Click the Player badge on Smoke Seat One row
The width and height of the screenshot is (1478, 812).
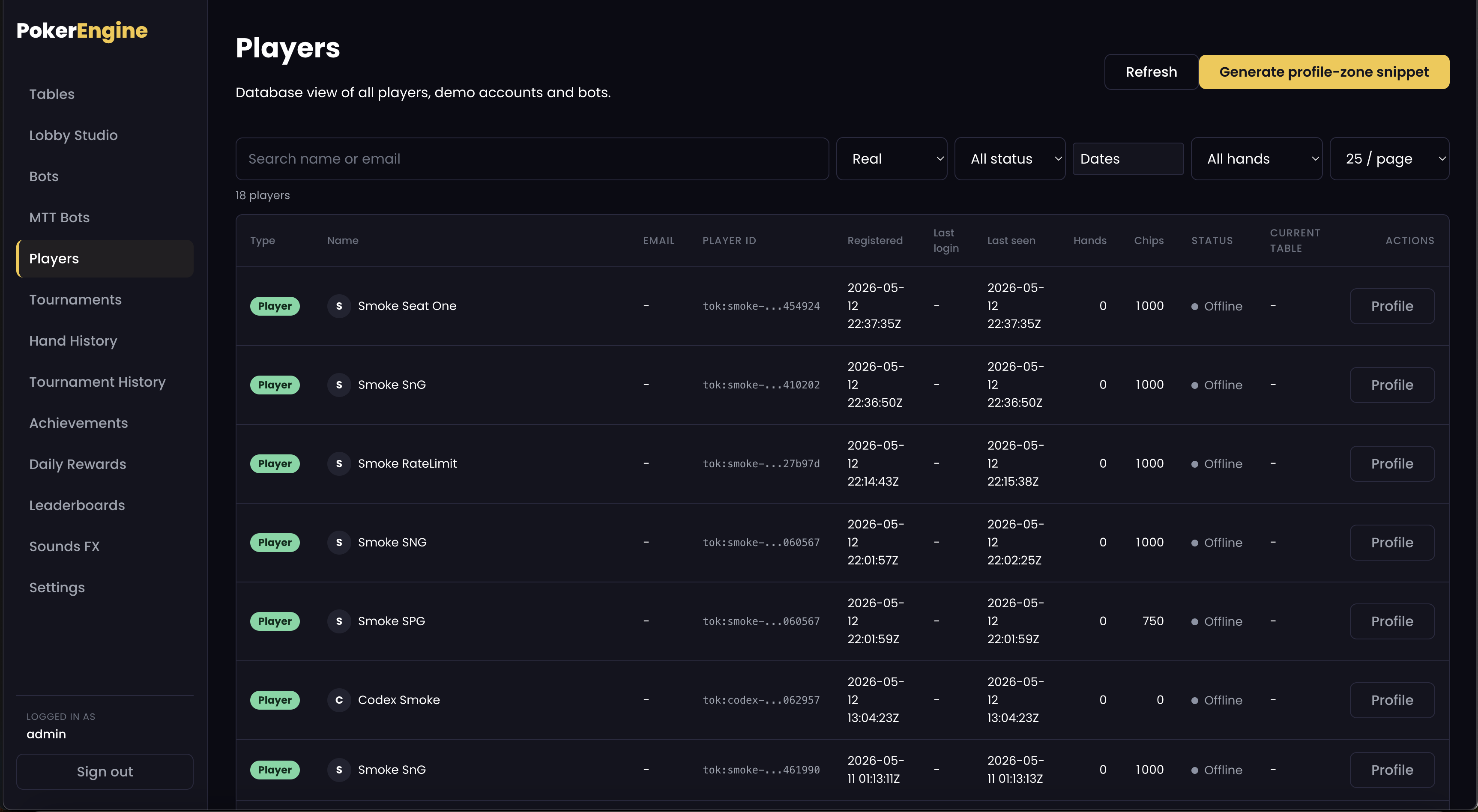pyautogui.click(x=275, y=306)
